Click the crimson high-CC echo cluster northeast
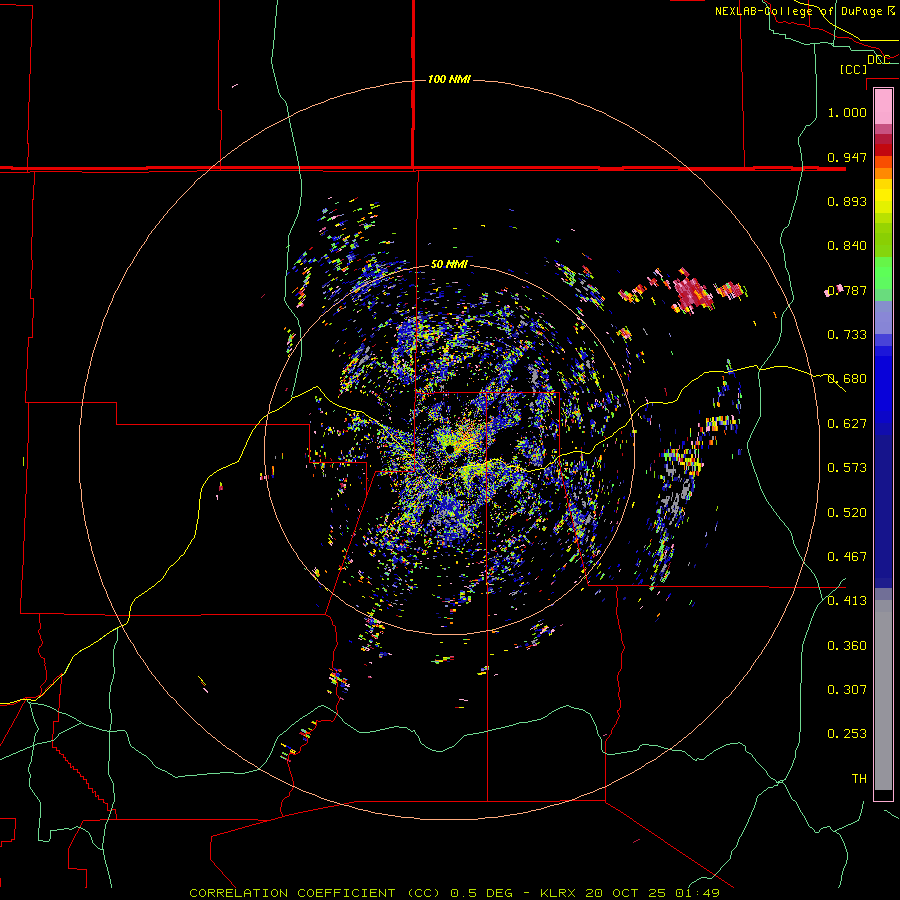900x900 pixels. [693, 293]
